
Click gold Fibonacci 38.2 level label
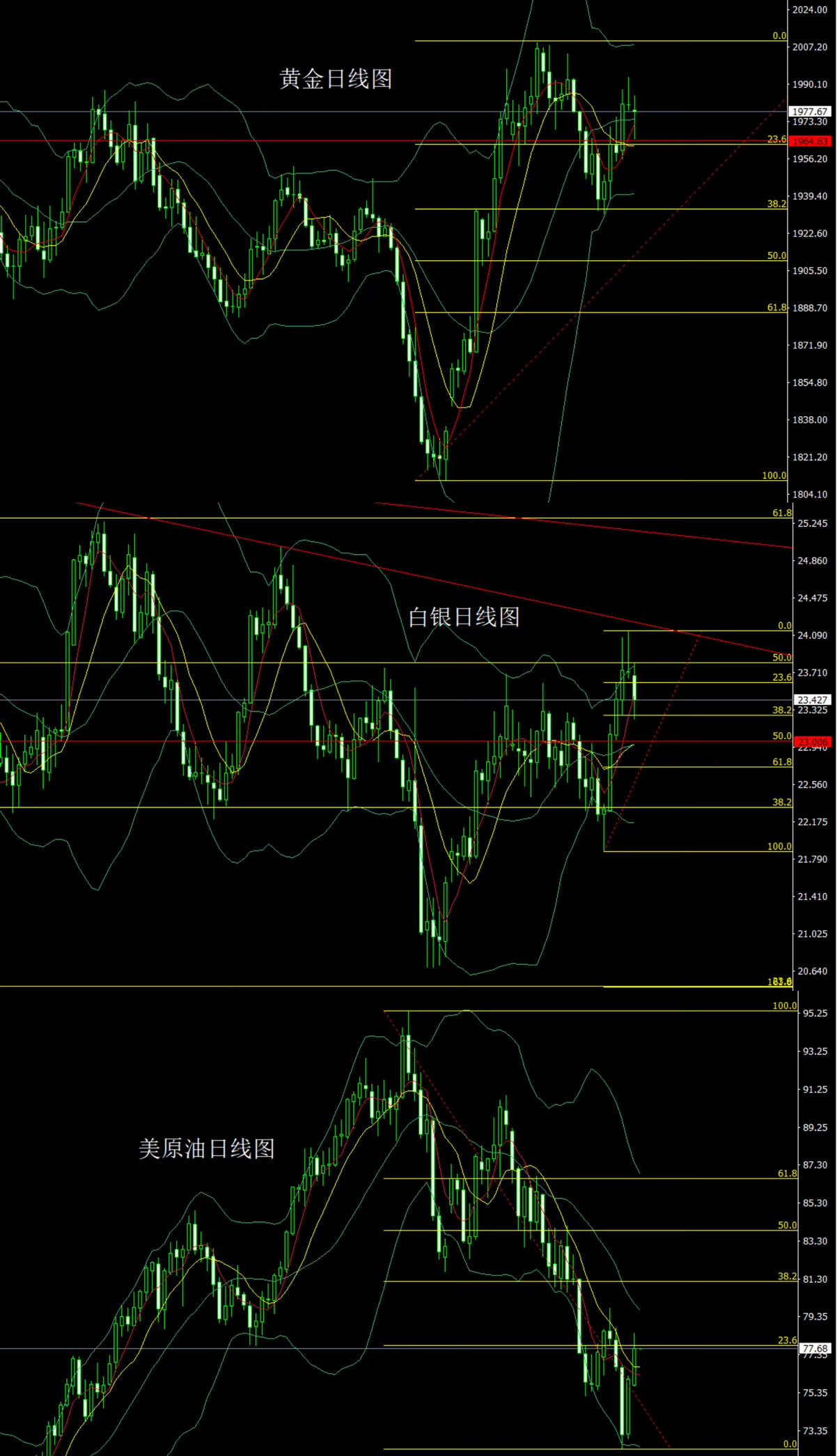[776, 204]
